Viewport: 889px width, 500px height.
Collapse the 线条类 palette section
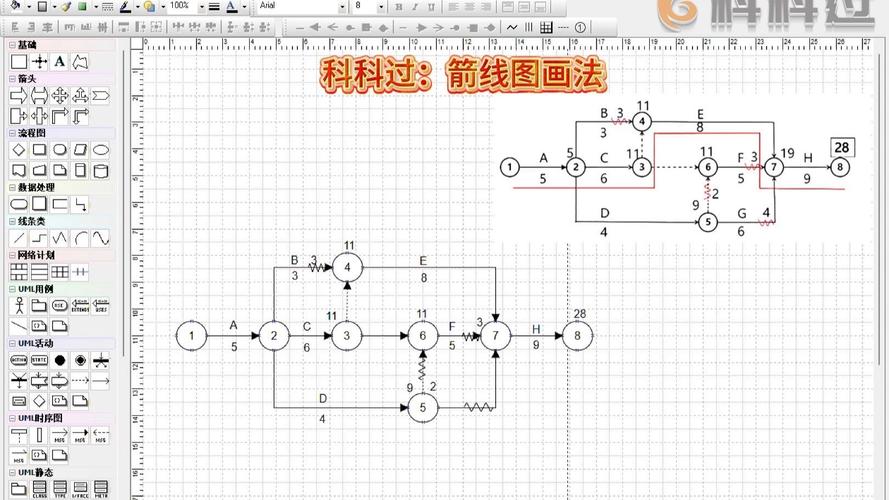(12, 222)
